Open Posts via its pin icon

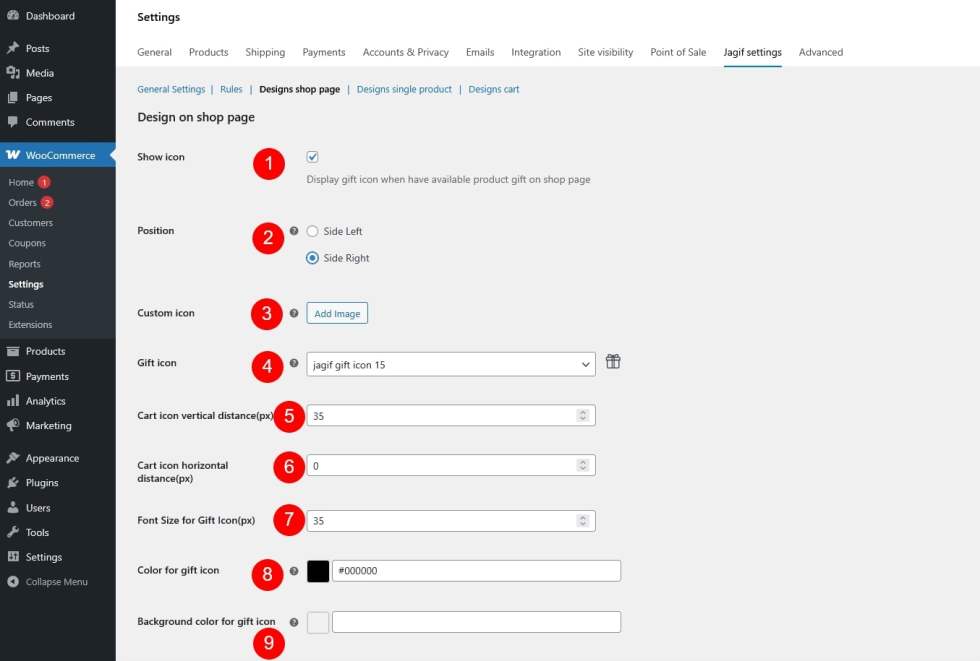point(12,48)
